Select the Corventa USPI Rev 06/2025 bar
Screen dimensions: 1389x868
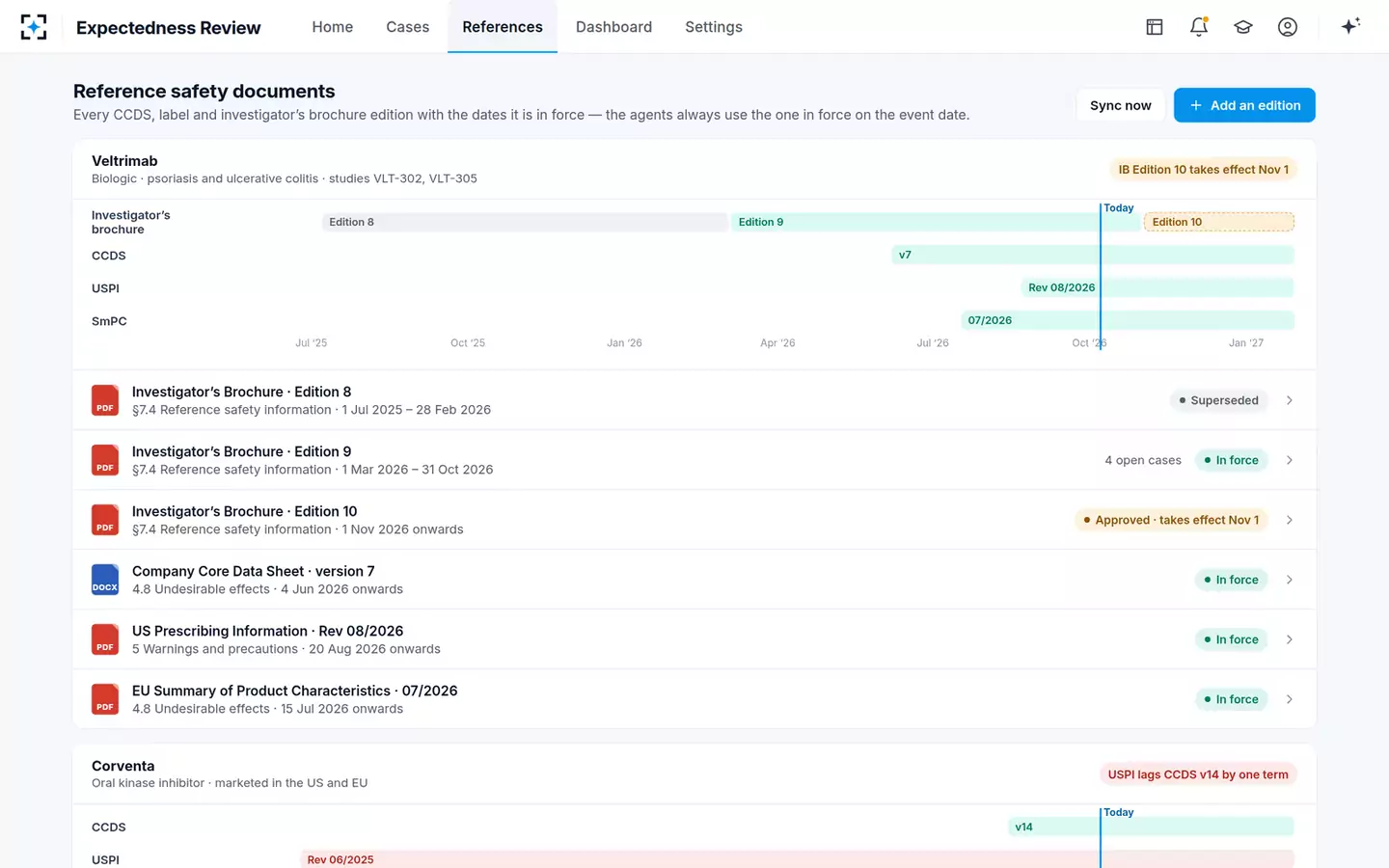tap(798, 859)
